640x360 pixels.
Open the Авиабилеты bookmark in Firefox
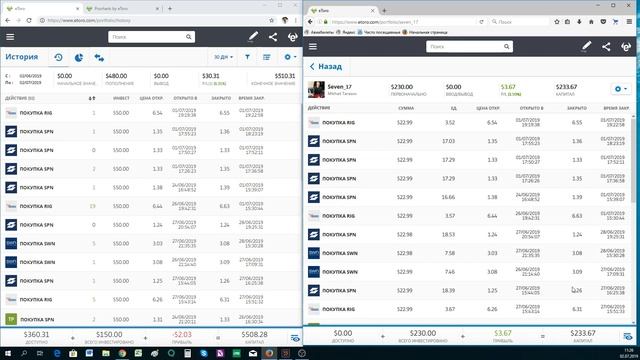pos(319,32)
